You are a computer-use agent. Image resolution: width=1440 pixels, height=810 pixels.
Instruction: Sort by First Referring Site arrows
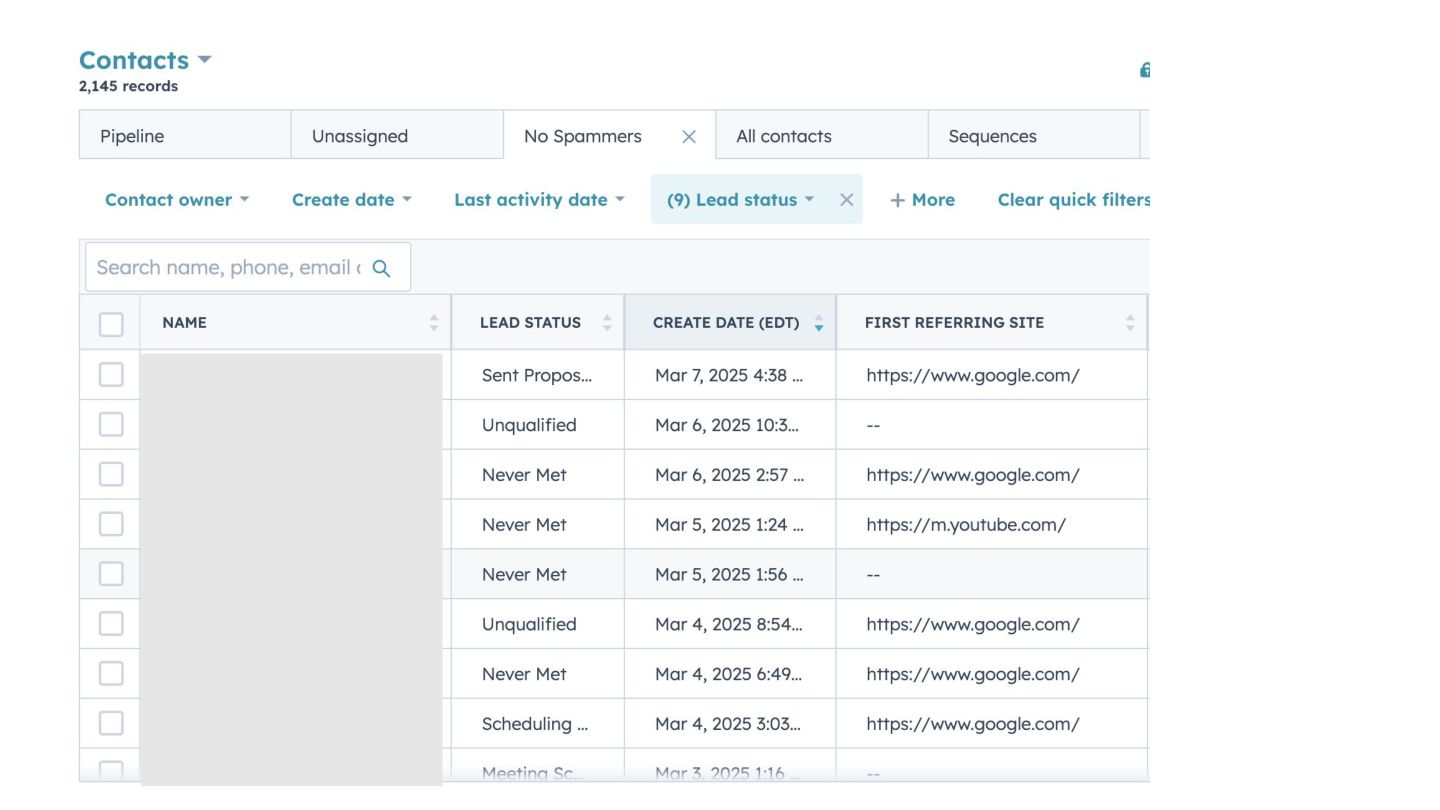(1130, 323)
